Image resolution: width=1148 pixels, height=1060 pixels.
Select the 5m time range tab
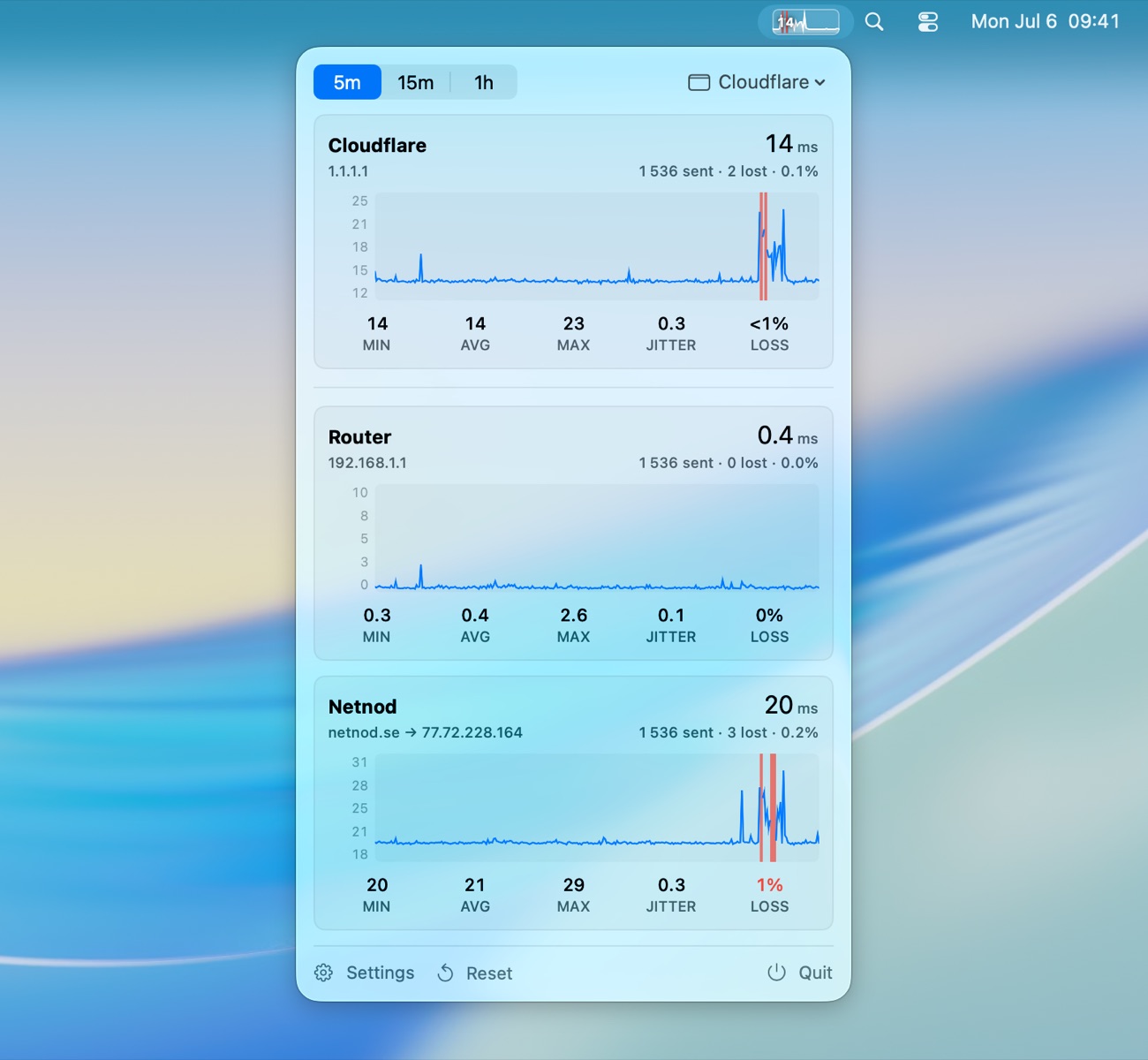click(x=347, y=82)
